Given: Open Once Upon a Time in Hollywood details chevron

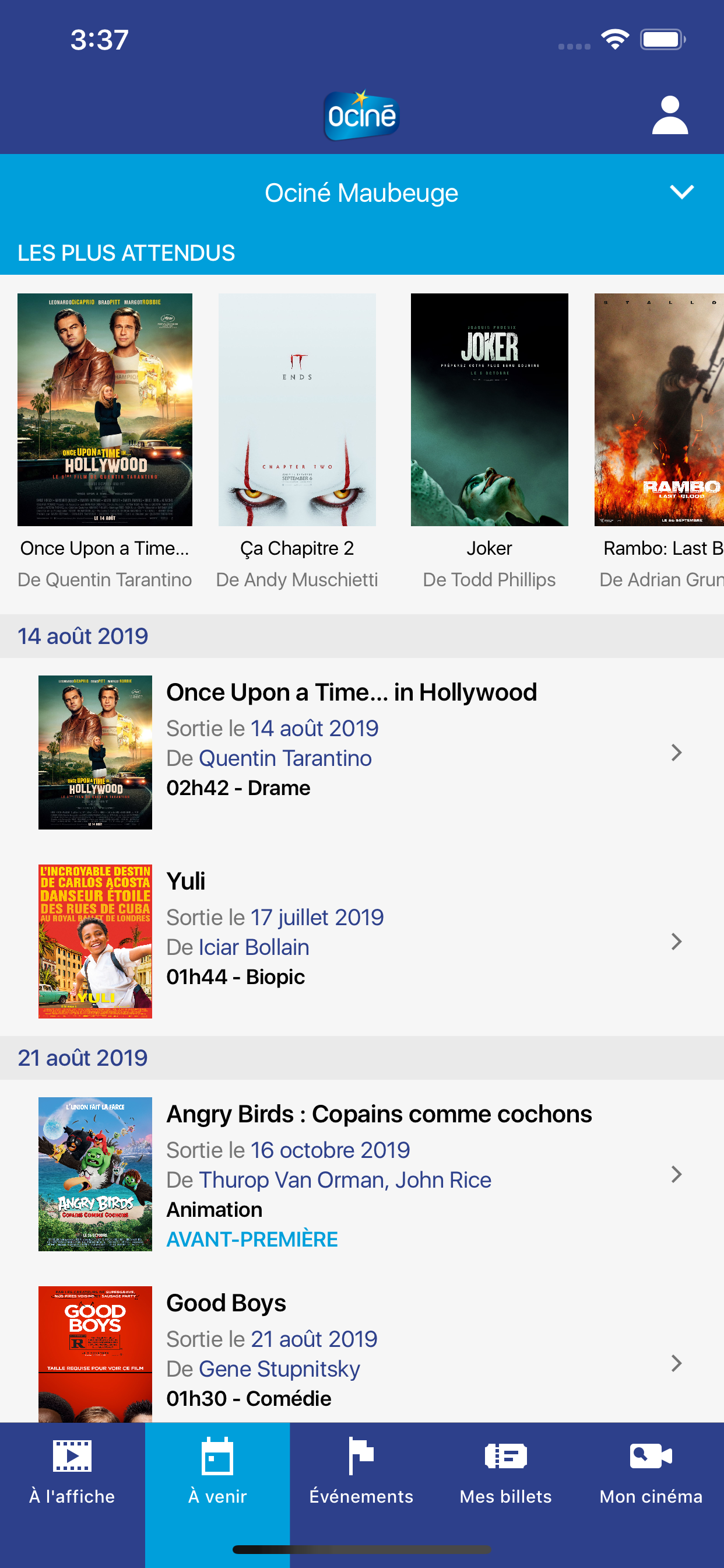Looking at the screenshot, I should pyautogui.click(x=677, y=752).
